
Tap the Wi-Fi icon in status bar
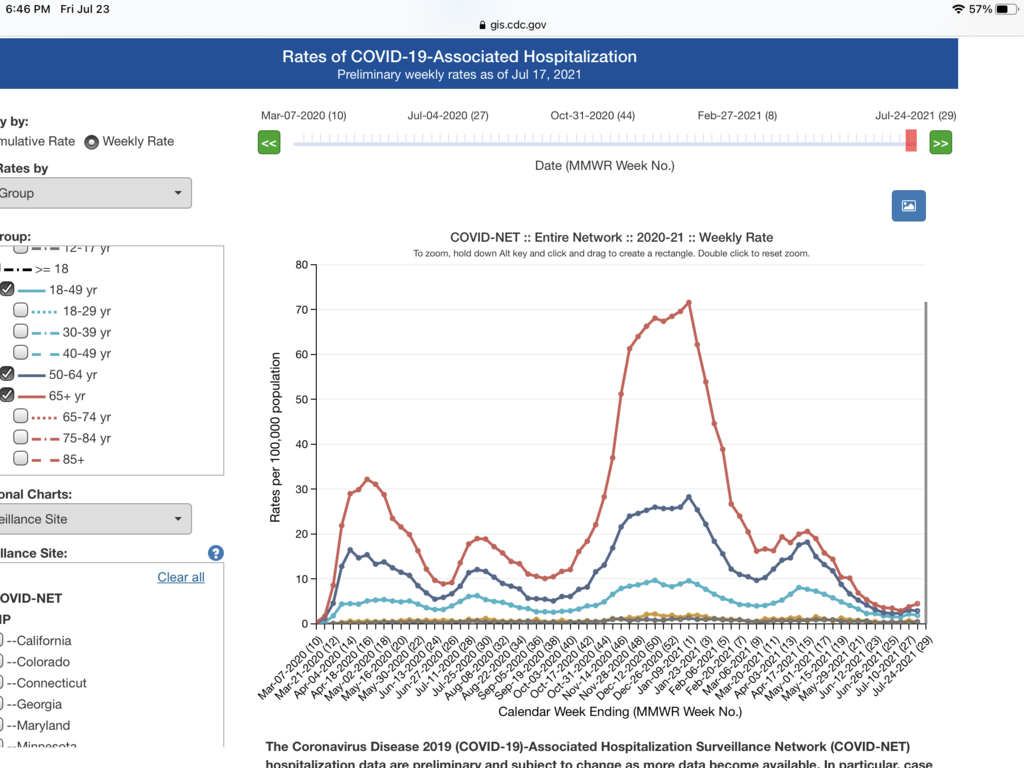coord(958,9)
